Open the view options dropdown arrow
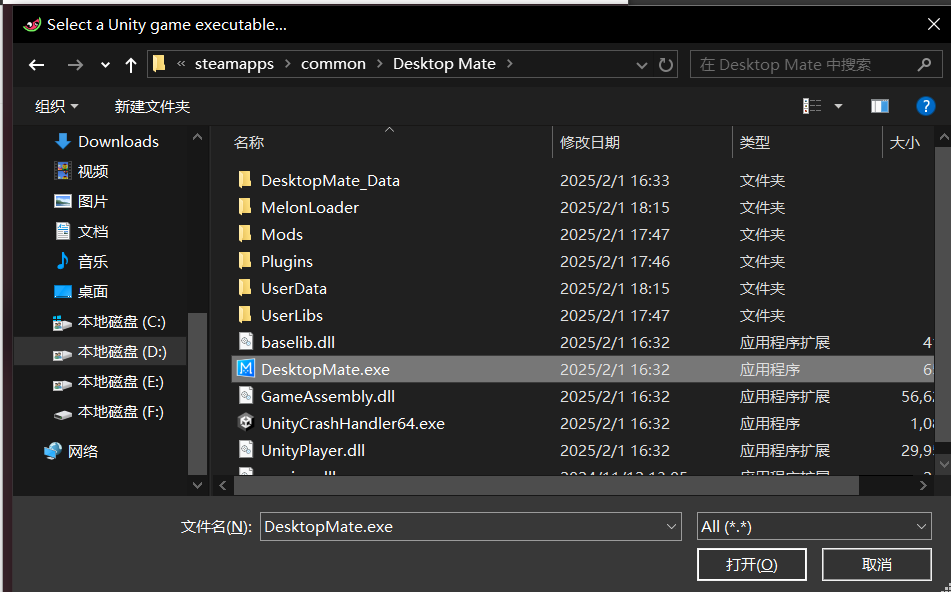 [838, 106]
